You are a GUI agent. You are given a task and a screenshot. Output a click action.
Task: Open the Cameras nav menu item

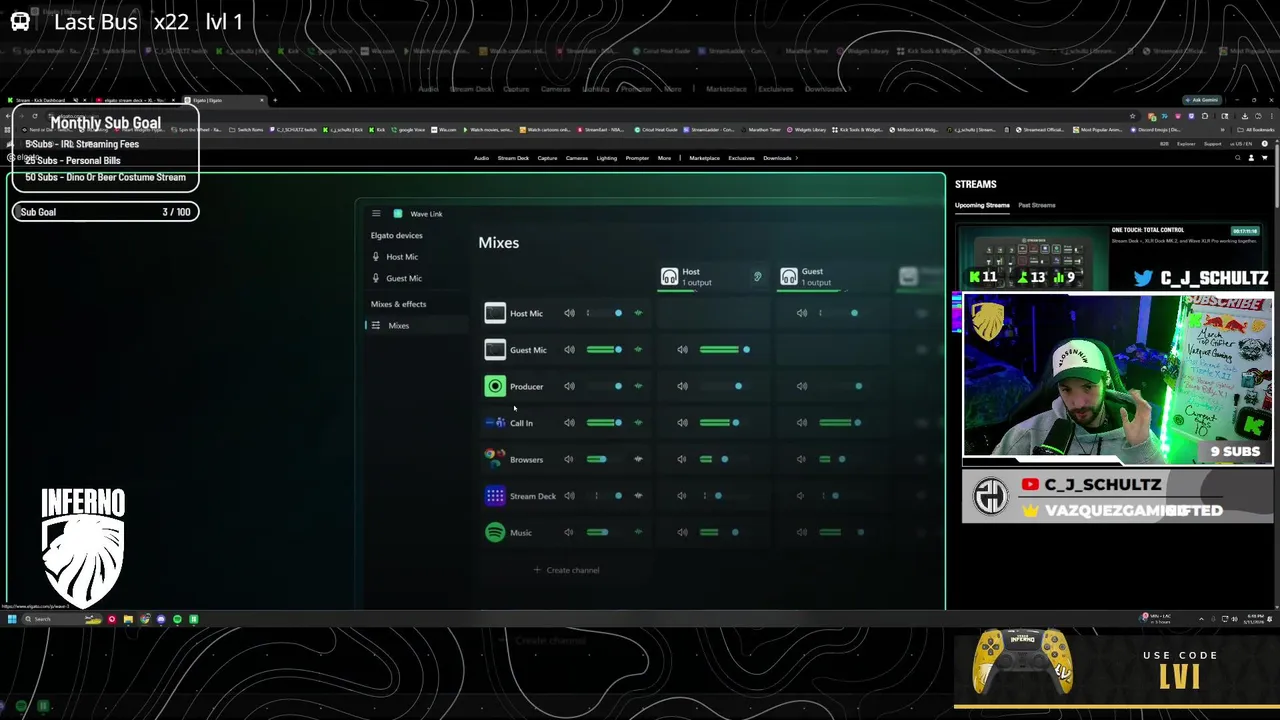click(x=577, y=158)
